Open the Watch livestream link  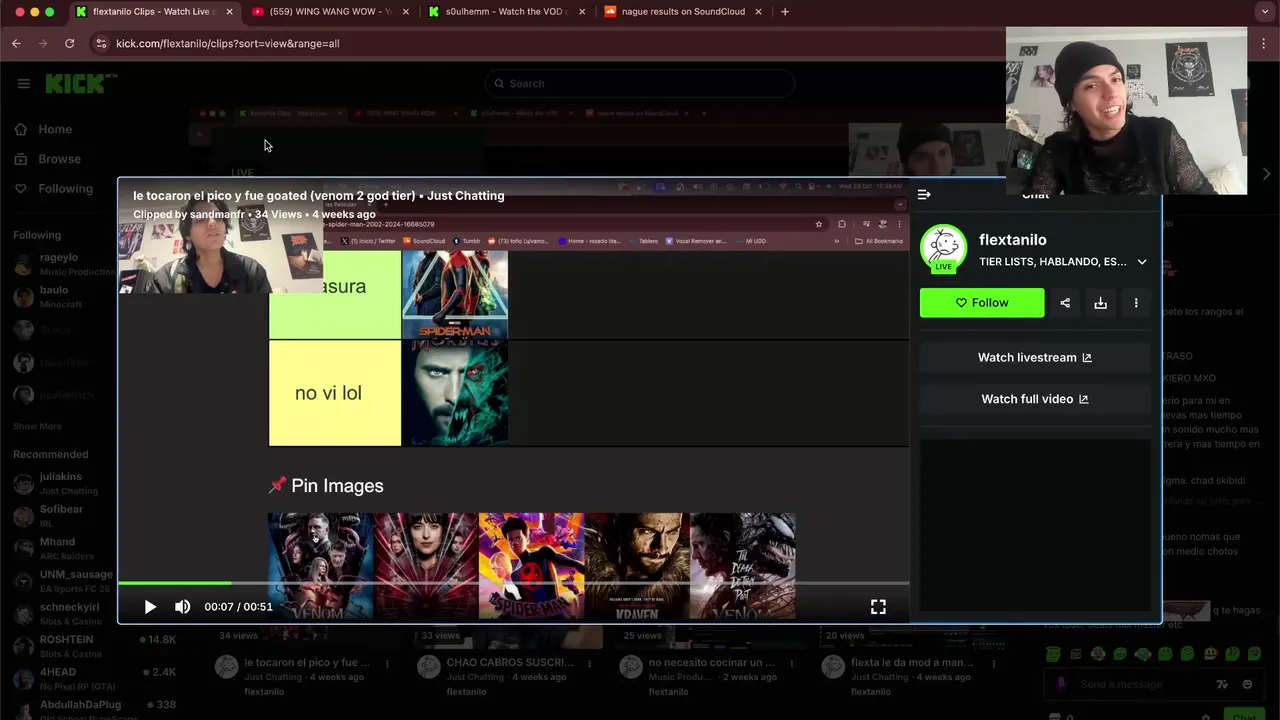[x=1035, y=357]
